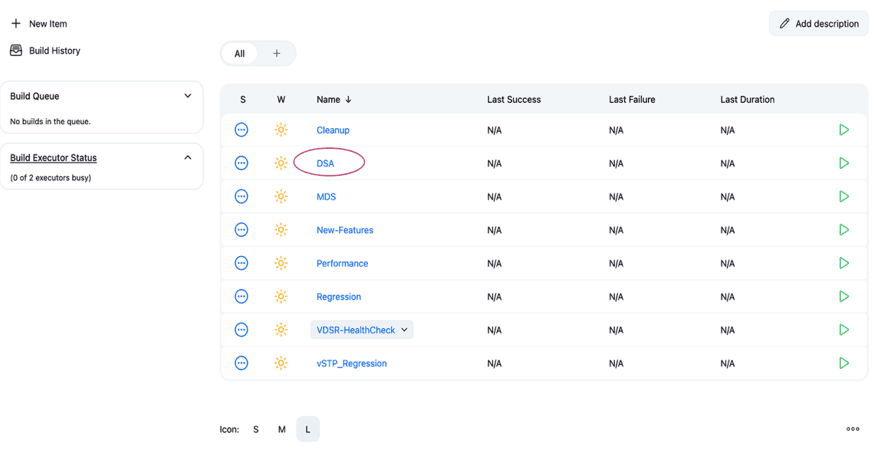The width and height of the screenshot is (882, 474).
Task: Start build of vSTP_Regression job
Action: [x=843, y=363]
